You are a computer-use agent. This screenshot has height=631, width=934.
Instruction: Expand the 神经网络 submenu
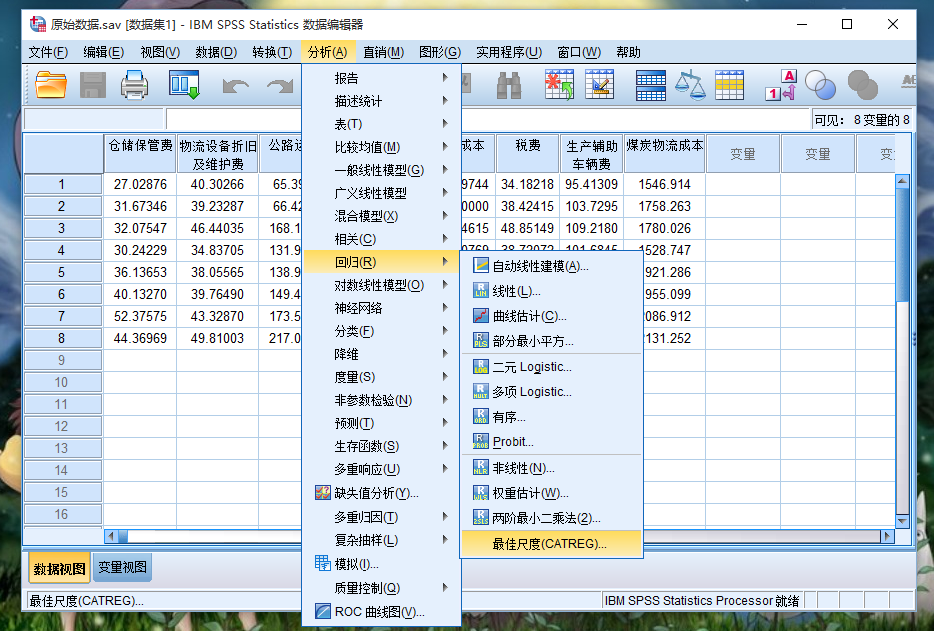[x=381, y=308]
